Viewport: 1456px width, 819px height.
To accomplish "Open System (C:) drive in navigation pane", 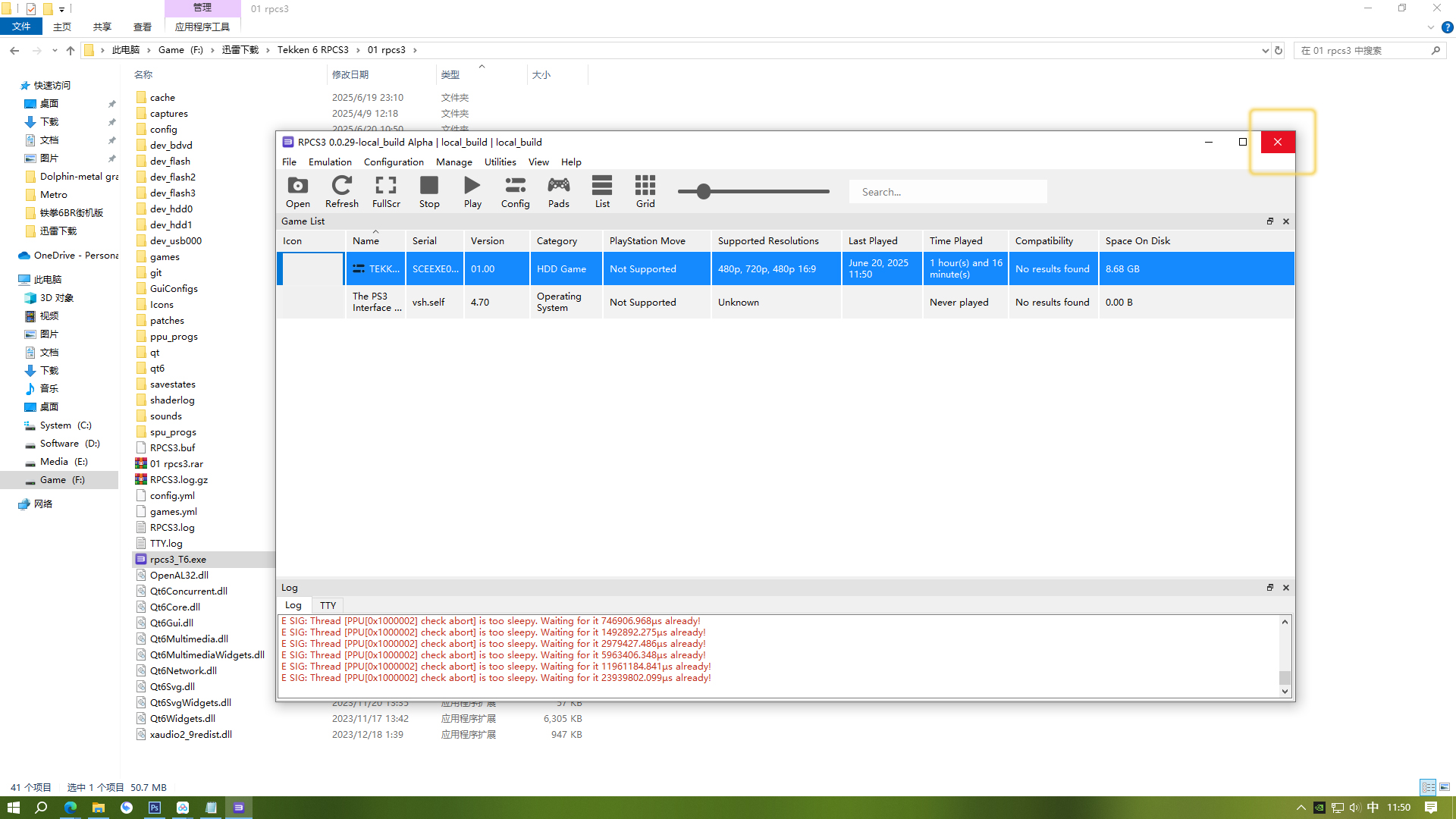I will point(66,425).
